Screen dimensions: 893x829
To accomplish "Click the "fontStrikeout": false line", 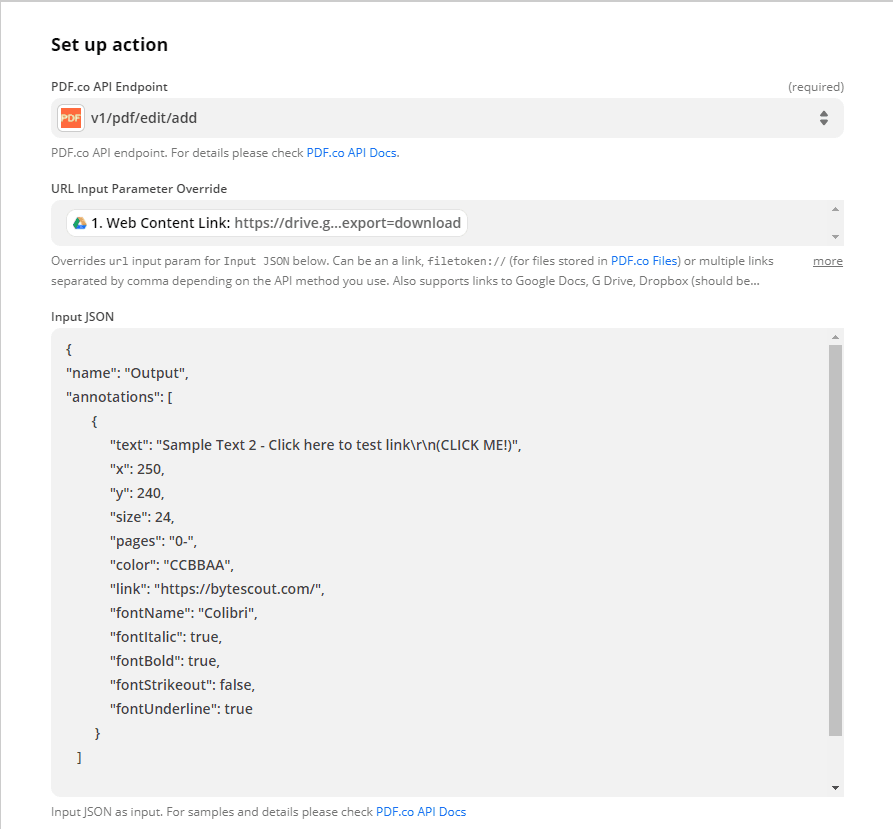I will tap(182, 685).
